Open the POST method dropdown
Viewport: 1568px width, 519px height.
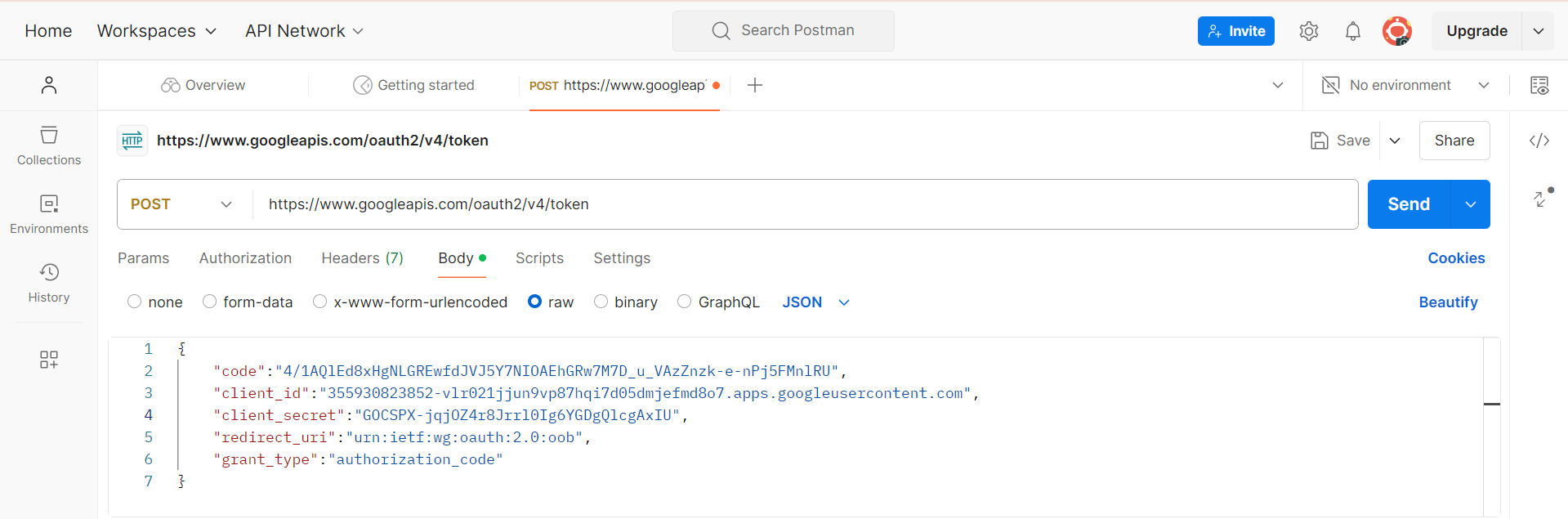(x=181, y=204)
